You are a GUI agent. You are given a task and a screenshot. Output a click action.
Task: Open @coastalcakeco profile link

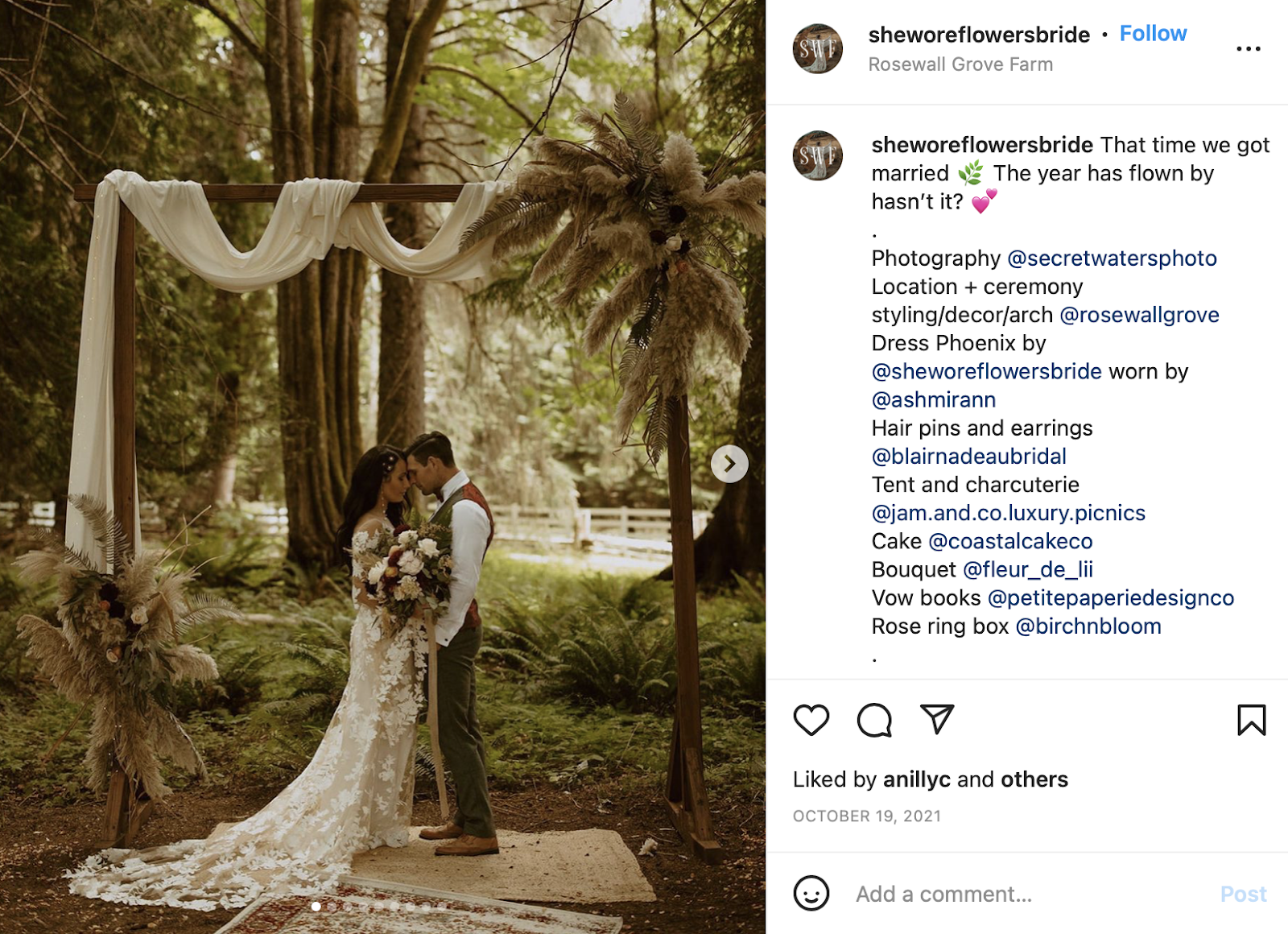click(1010, 541)
